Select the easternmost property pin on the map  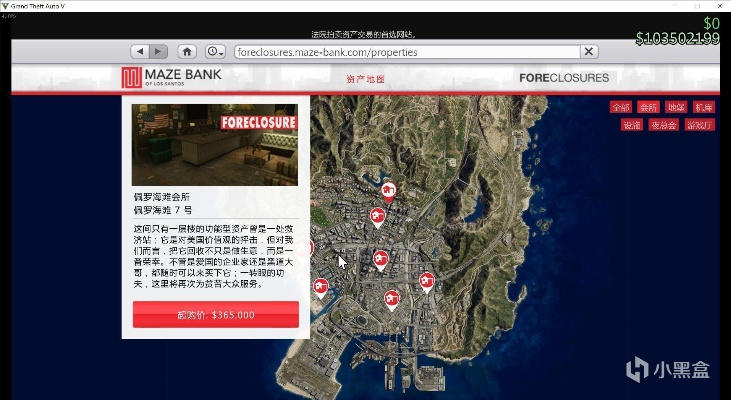[427, 283]
